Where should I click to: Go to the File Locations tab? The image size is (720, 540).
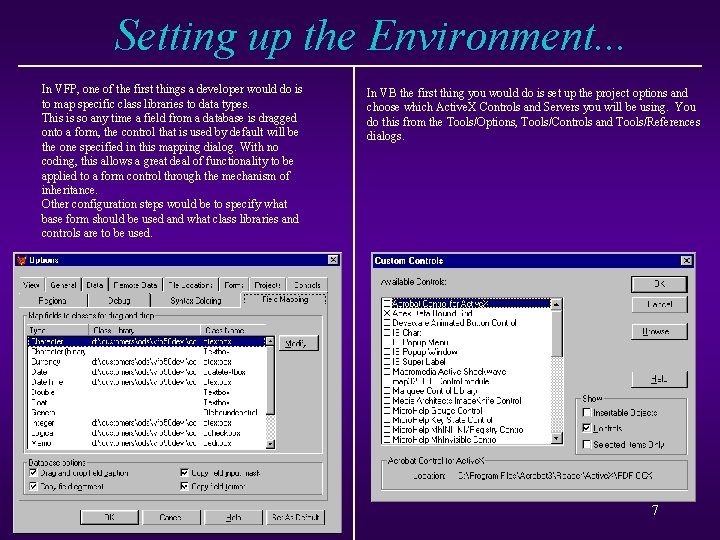click(190, 285)
